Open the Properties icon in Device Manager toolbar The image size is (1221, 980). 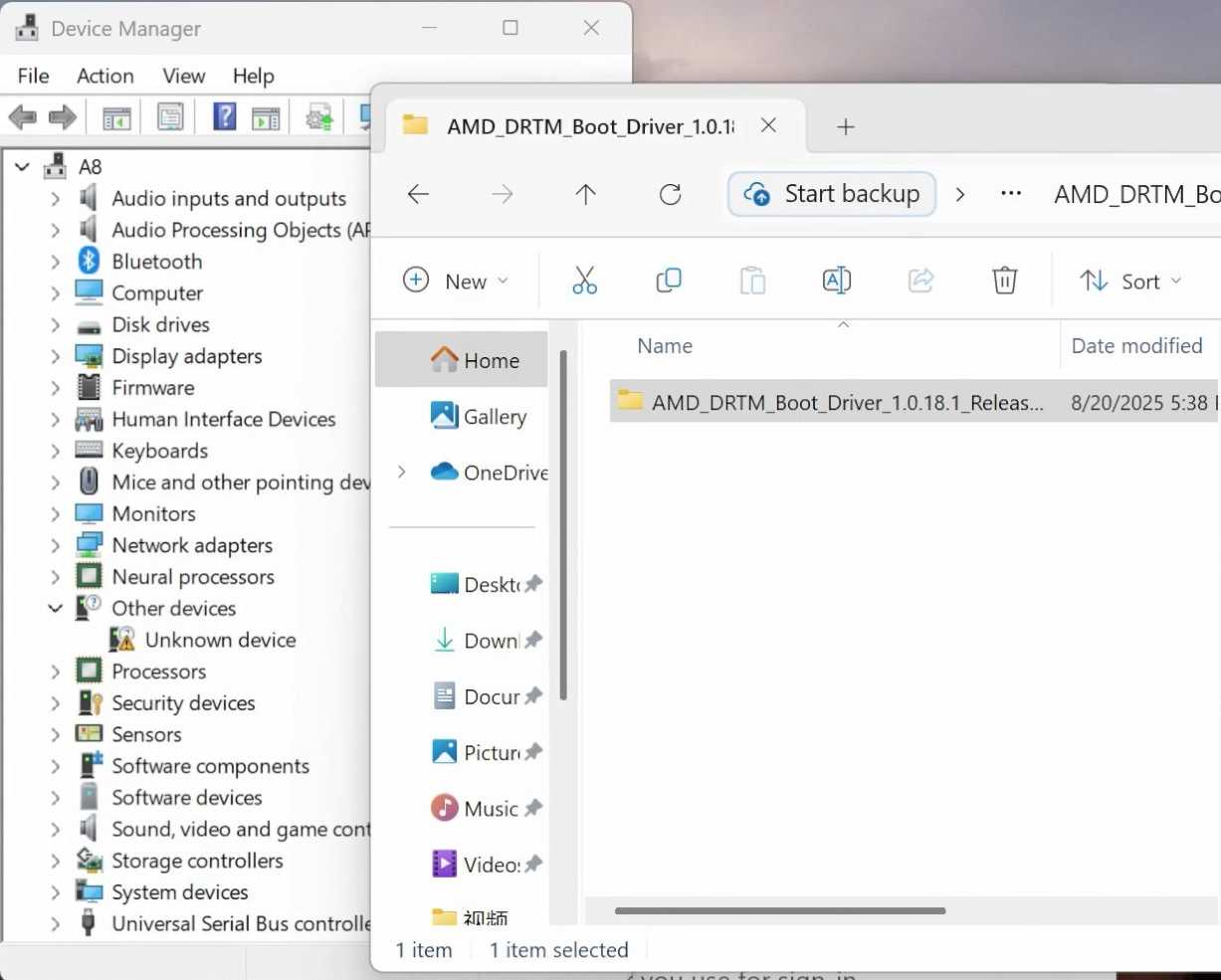click(x=170, y=118)
